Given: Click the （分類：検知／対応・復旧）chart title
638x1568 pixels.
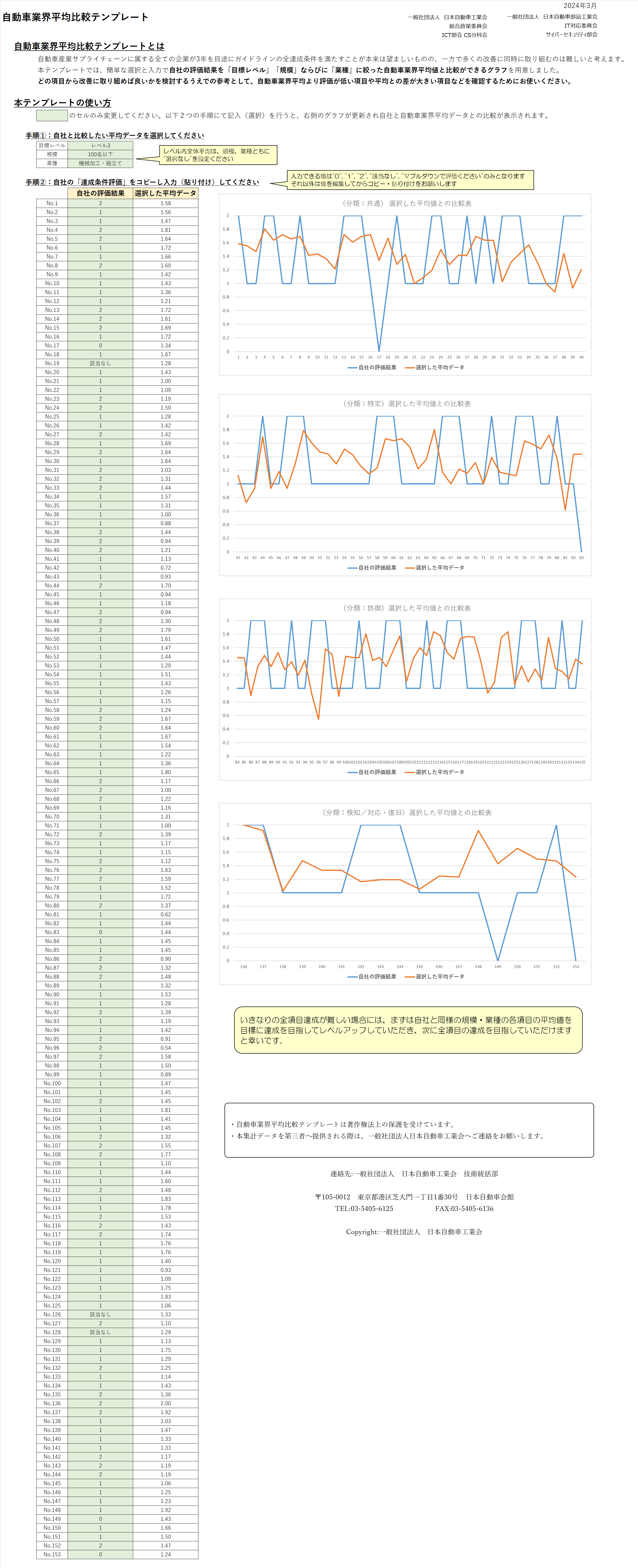Looking at the screenshot, I should [406, 813].
